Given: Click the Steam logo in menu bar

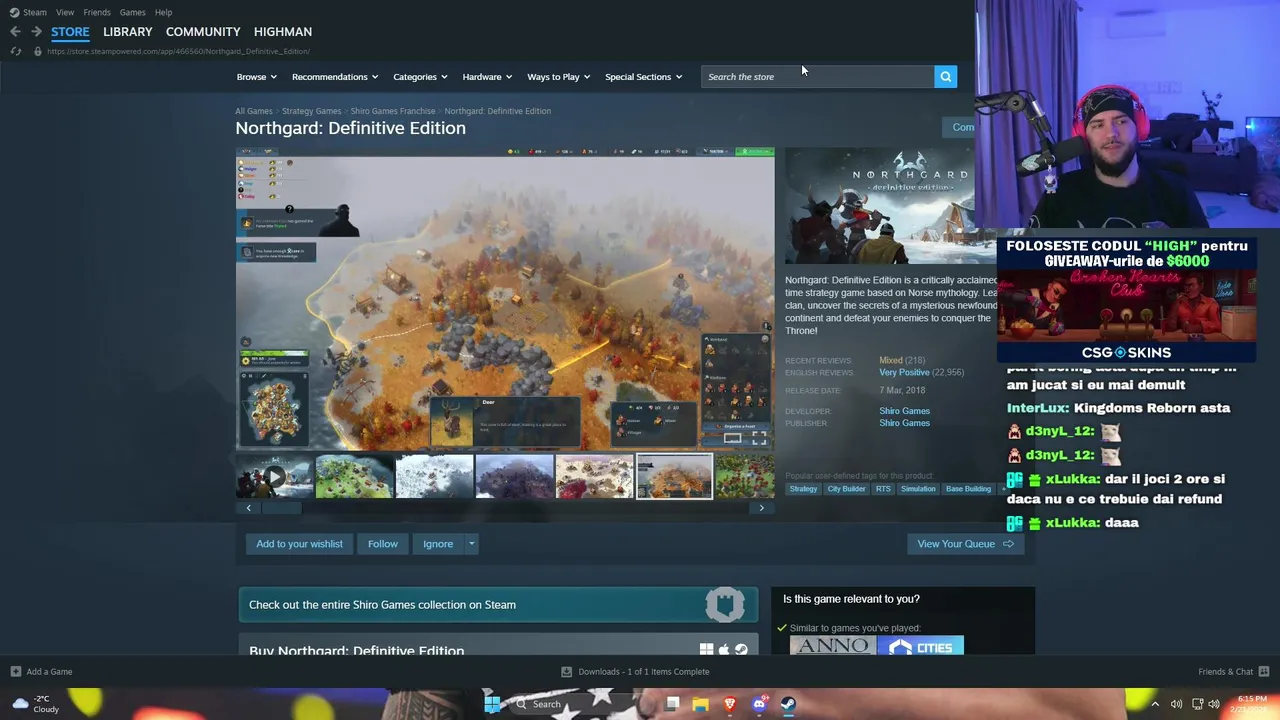Looking at the screenshot, I should click(14, 12).
